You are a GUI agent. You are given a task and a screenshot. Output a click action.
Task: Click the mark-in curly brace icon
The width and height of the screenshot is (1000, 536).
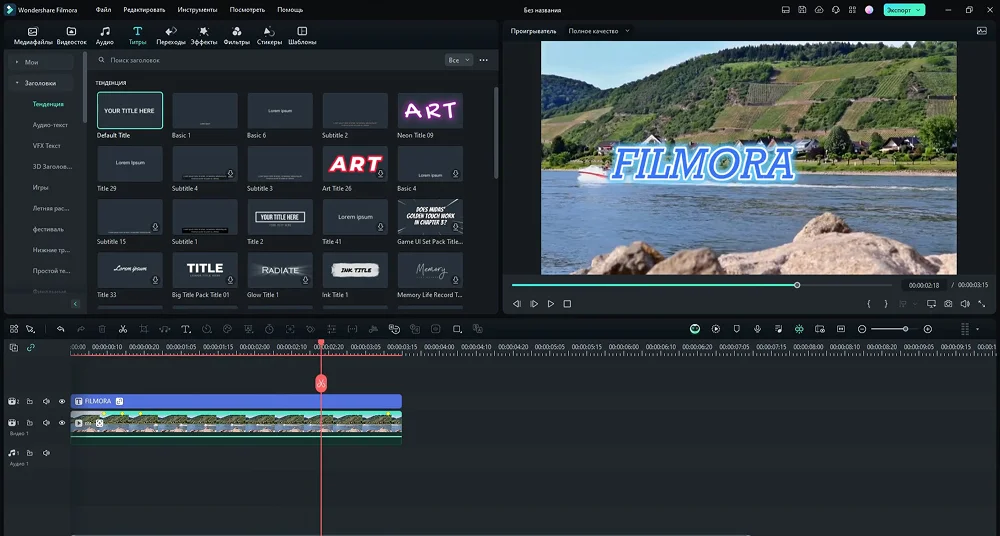coord(869,304)
